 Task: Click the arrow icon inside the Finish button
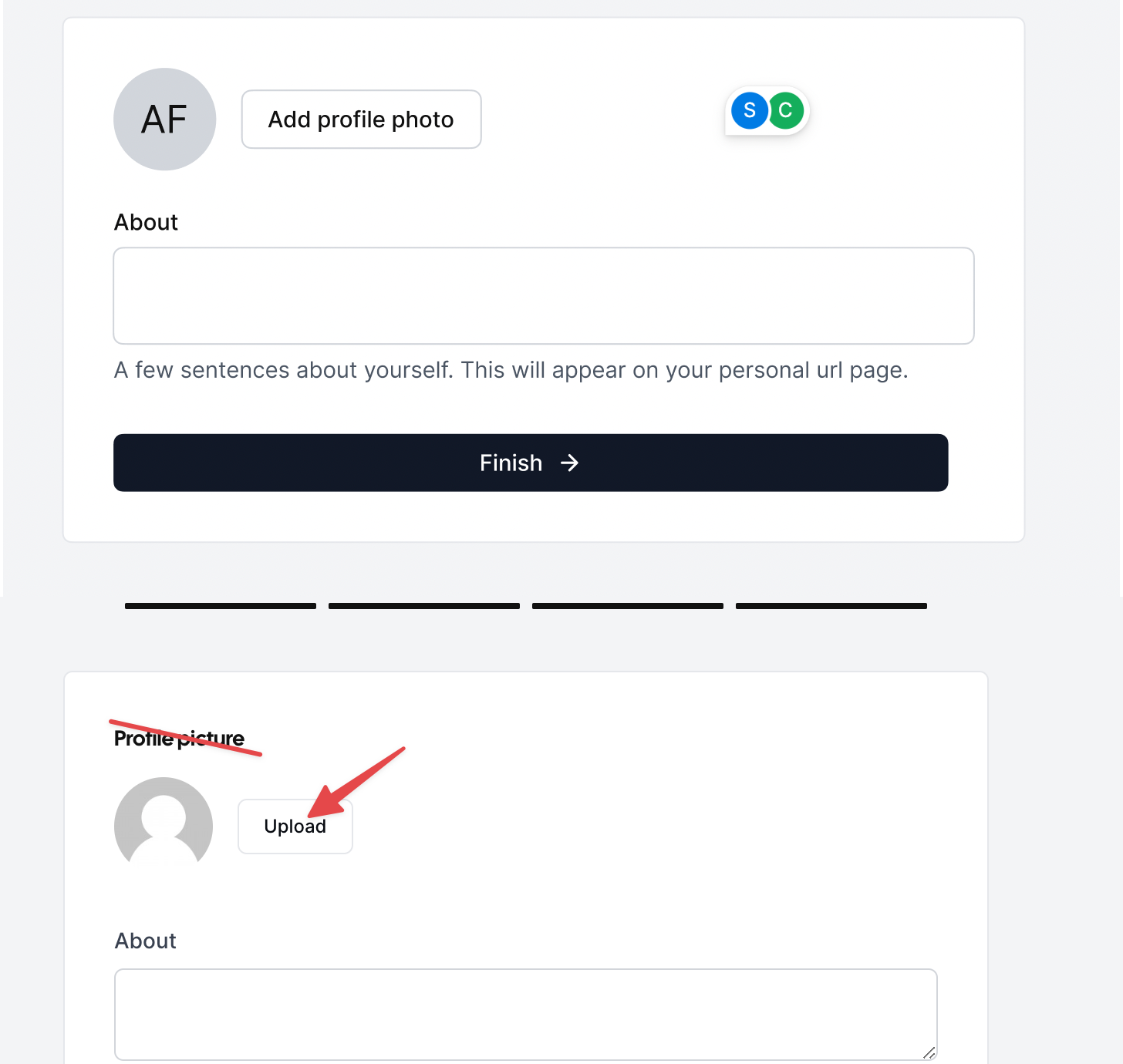(571, 463)
